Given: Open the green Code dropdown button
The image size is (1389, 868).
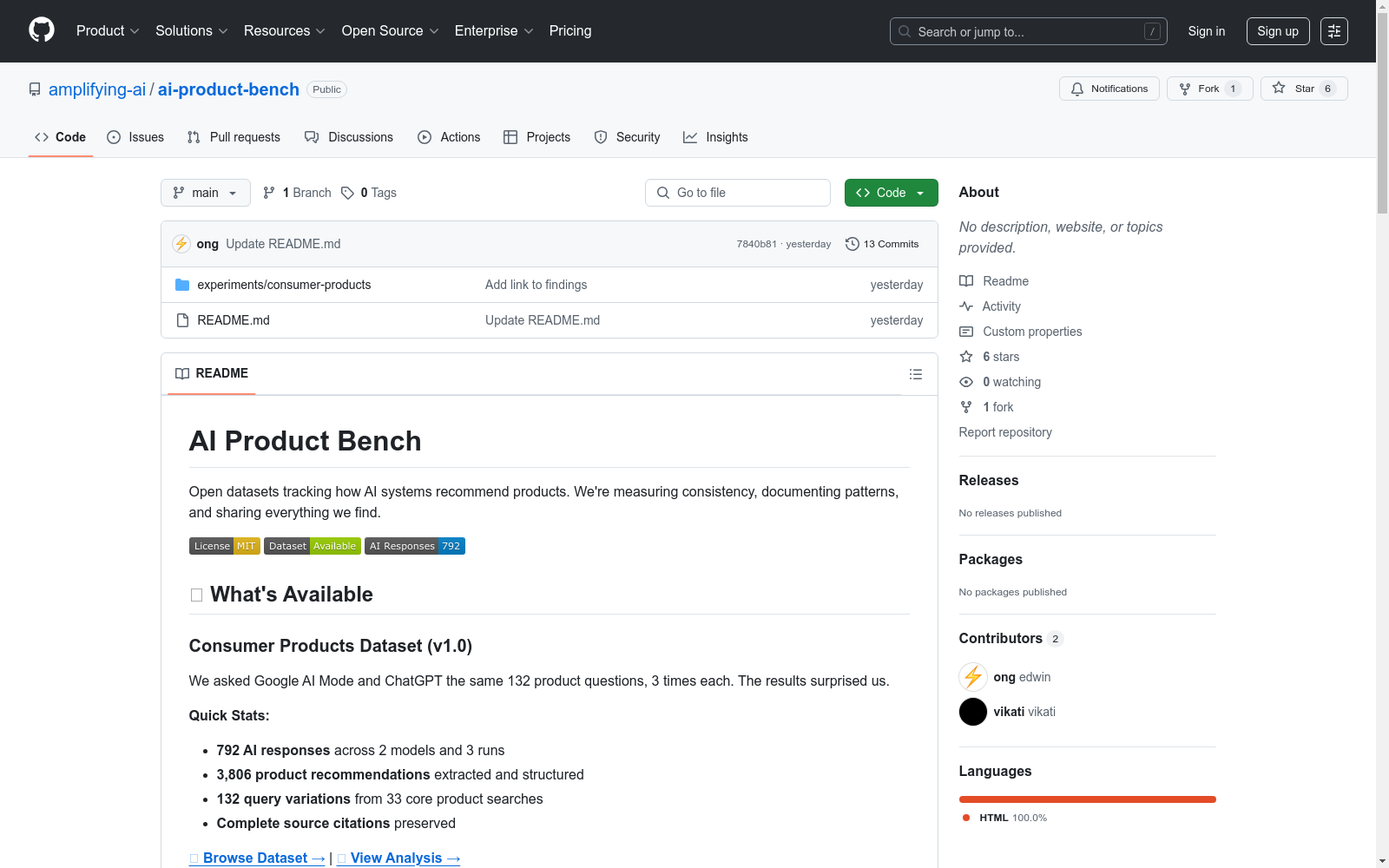Looking at the screenshot, I should pos(892,193).
